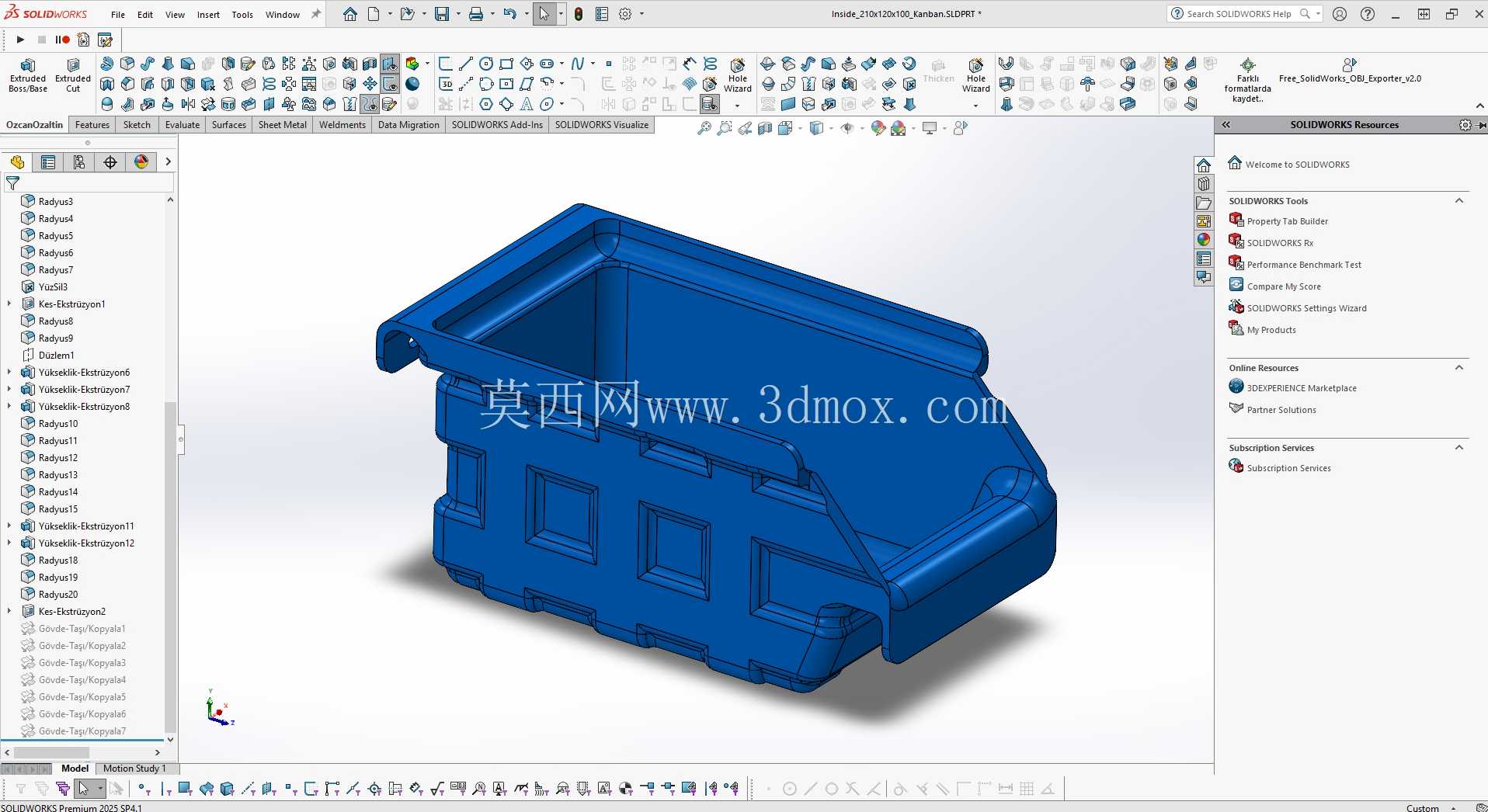This screenshot has height=812, width=1488.
Task: Open the PropertyManager tab icon
Action: (48, 161)
